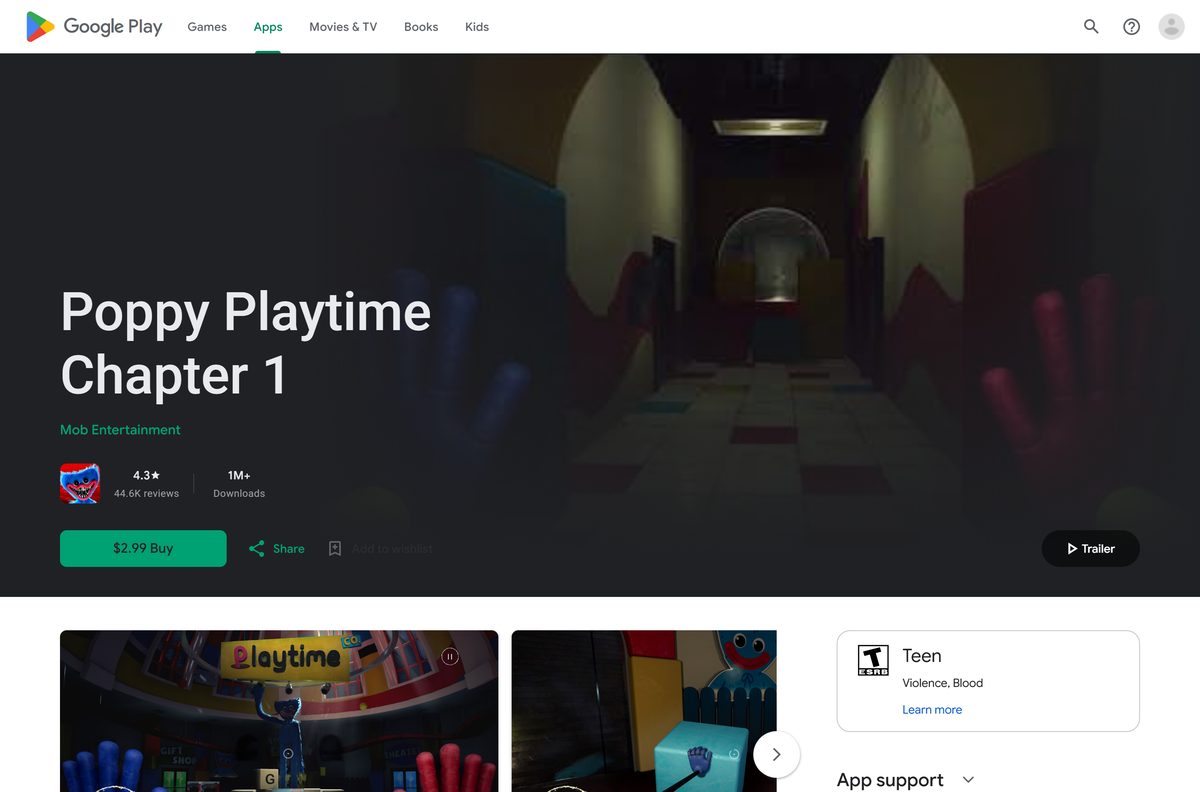Viewport: 1200px width, 792px height.
Task: Play the Trailer
Action: [x=1090, y=548]
